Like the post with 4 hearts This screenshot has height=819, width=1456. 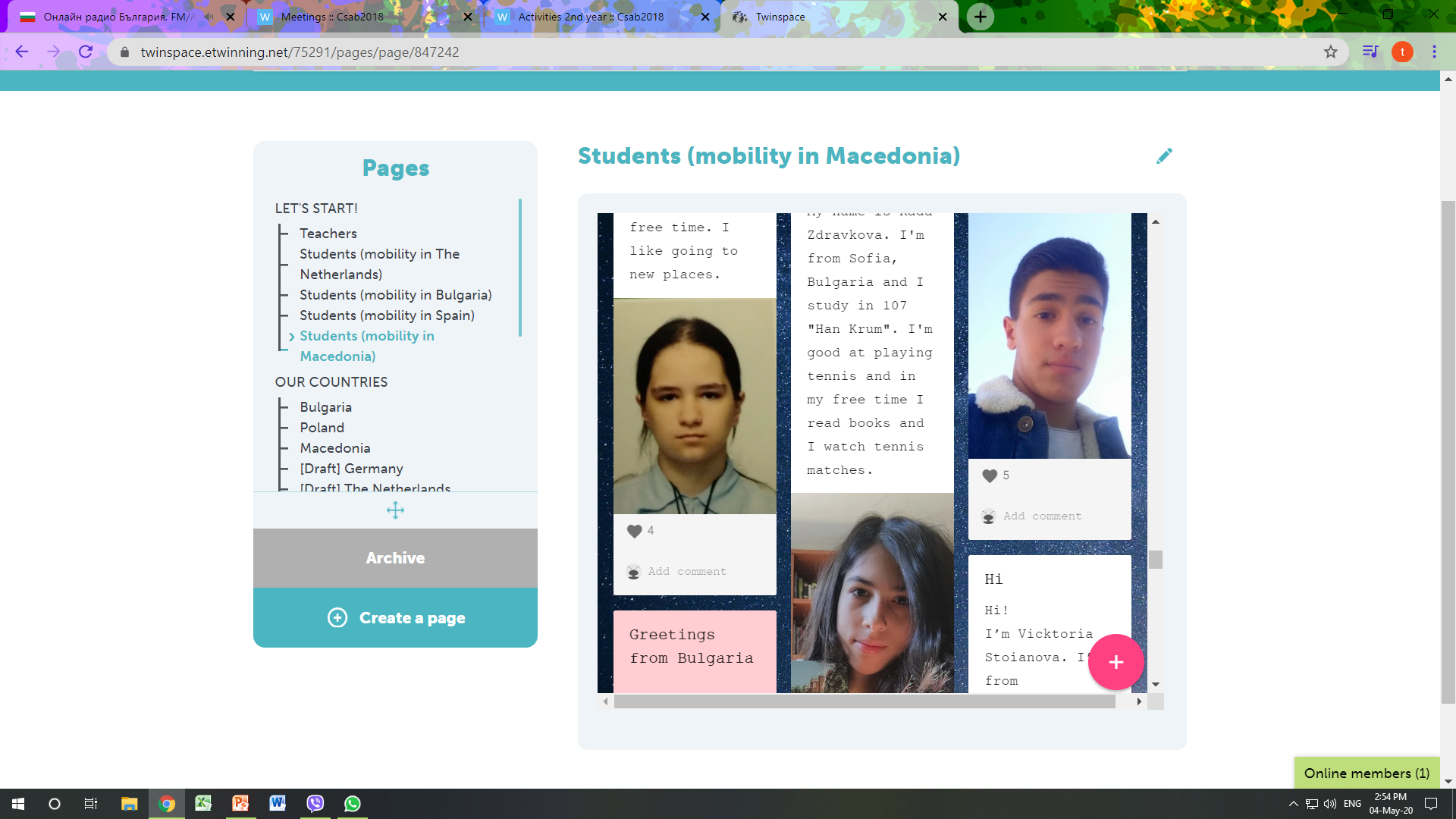tap(635, 532)
